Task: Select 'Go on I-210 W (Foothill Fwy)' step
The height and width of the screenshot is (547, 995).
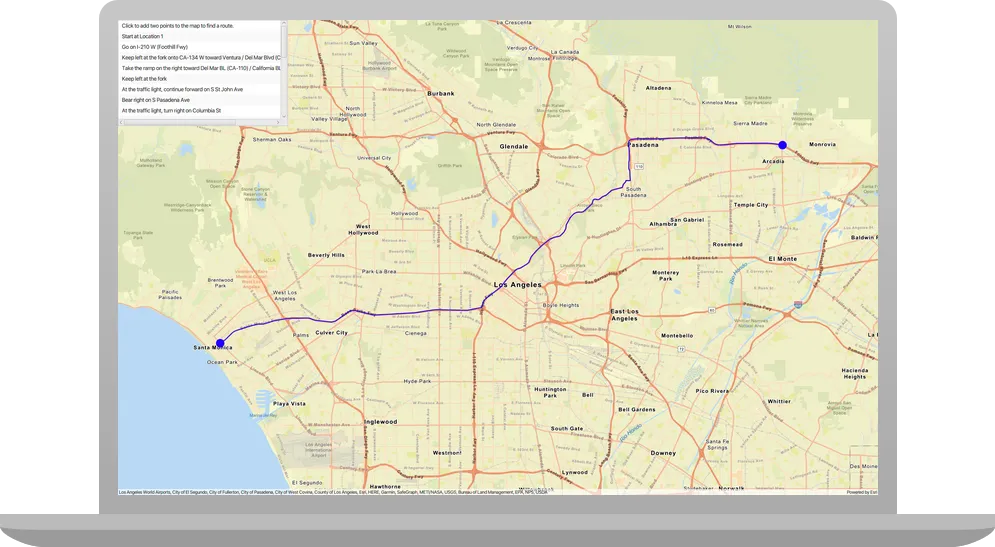Action: [199, 47]
